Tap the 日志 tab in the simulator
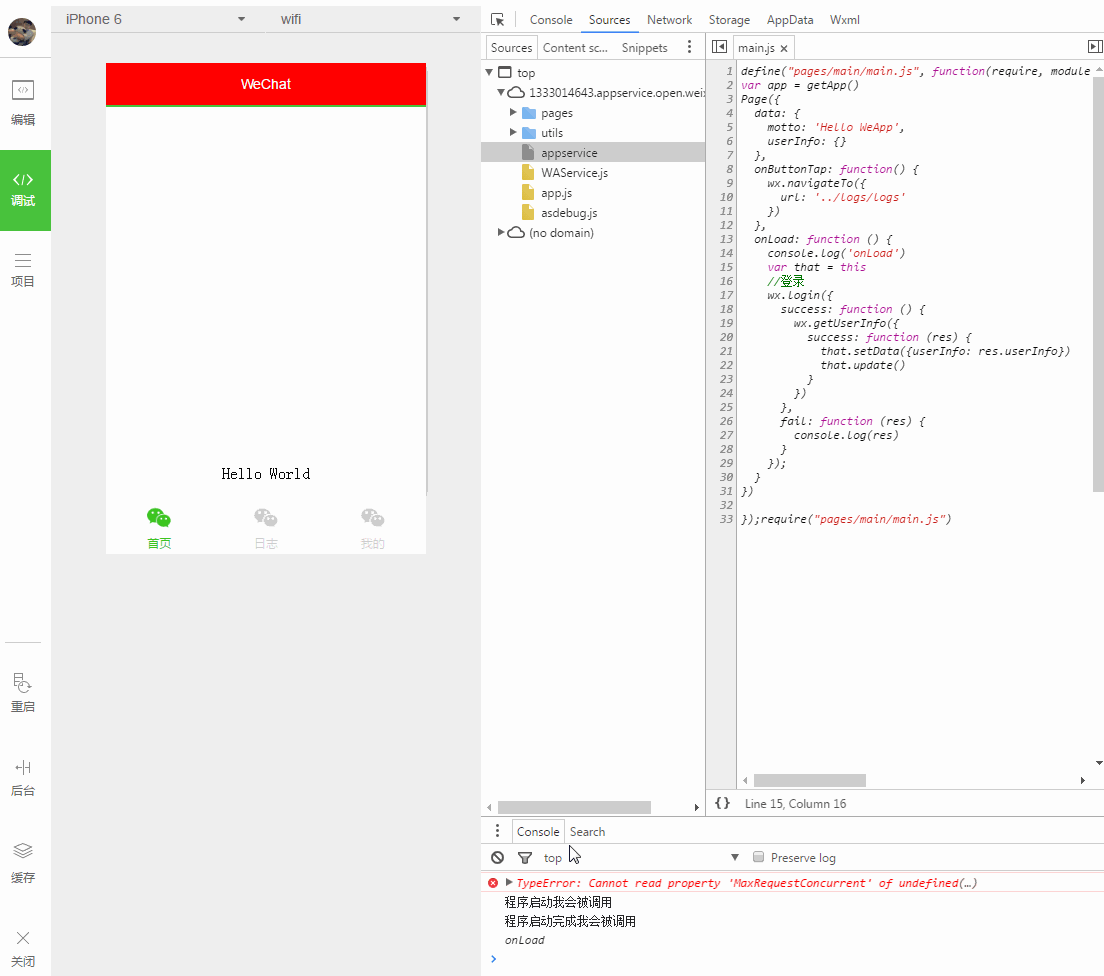 click(x=265, y=528)
